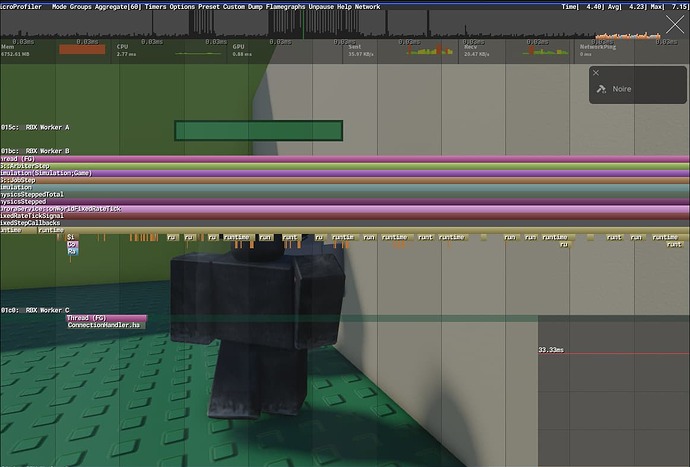Click the Mem usage orange bar graph

click(82, 49)
